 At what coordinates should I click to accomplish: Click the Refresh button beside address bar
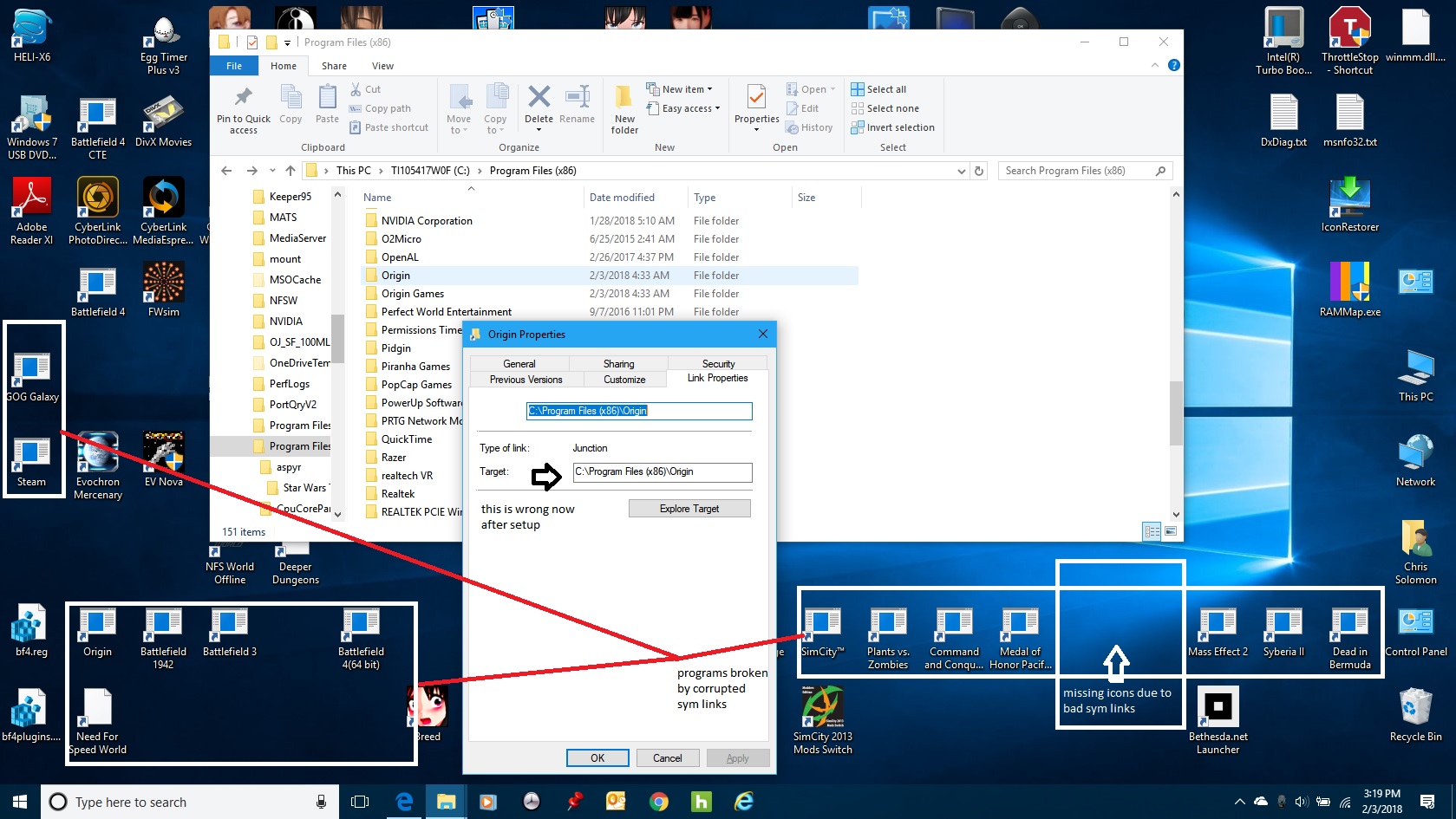point(979,171)
